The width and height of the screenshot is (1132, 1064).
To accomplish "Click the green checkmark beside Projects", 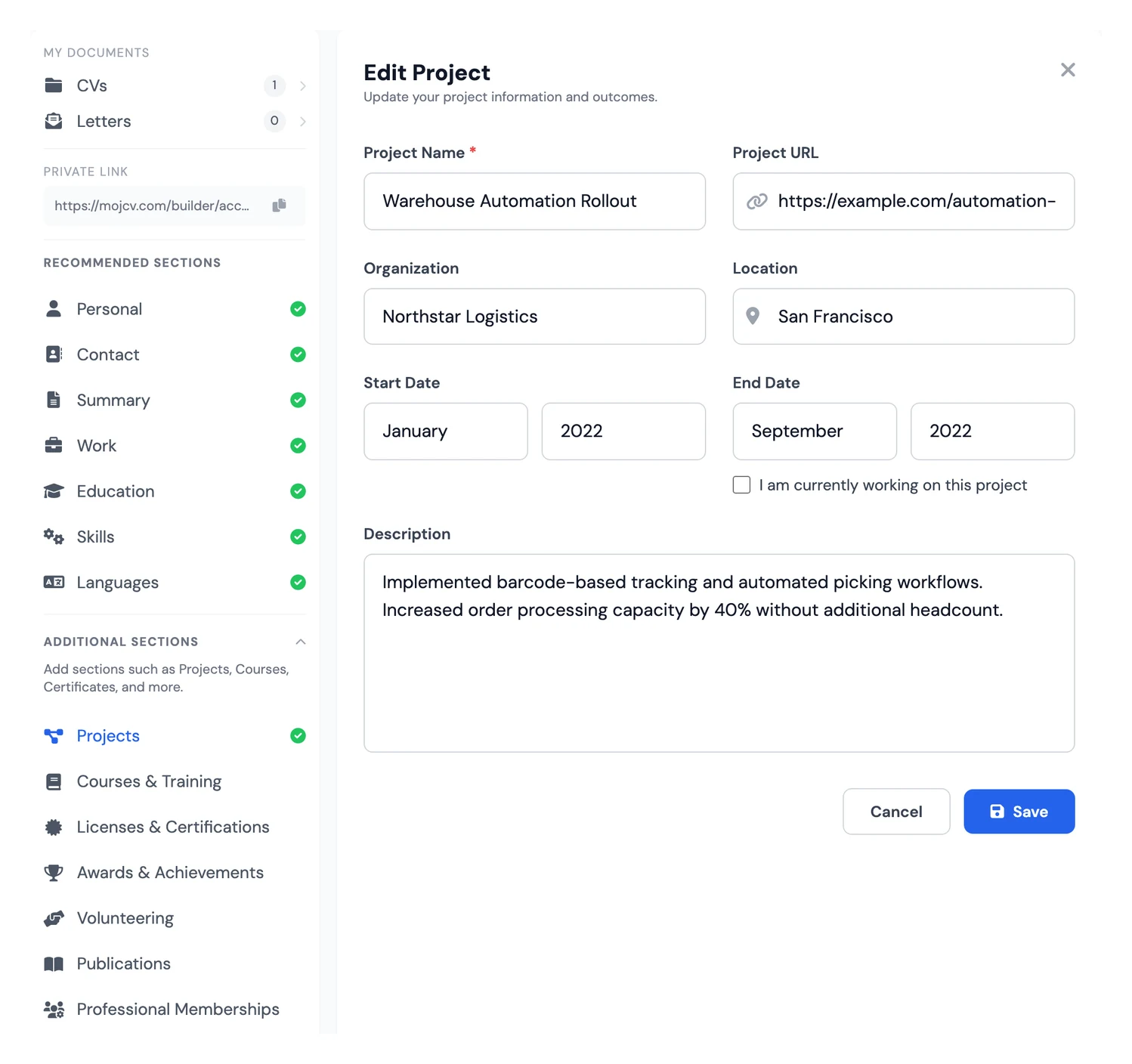I will (298, 736).
